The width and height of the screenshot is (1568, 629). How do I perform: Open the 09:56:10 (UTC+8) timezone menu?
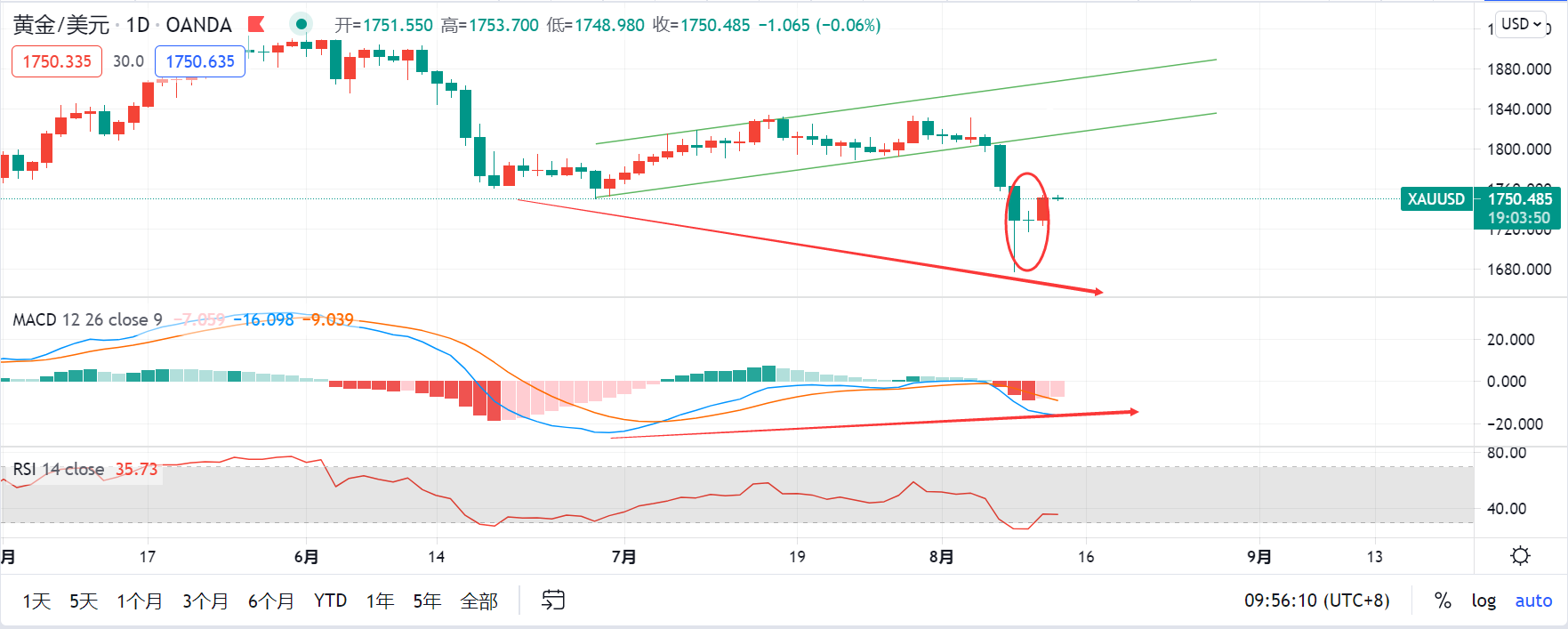(1316, 601)
